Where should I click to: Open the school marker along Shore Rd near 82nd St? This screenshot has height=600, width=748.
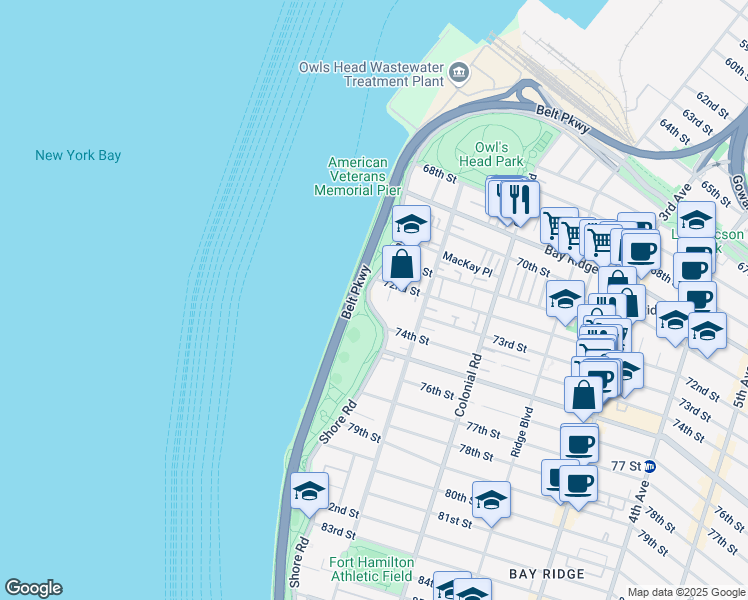[x=310, y=491]
